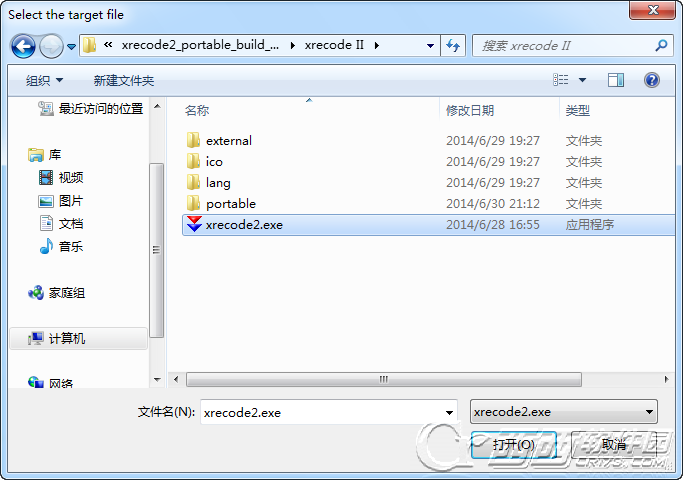This screenshot has height=480, width=683.
Task: Click the change view icon
Action: (x=561, y=80)
